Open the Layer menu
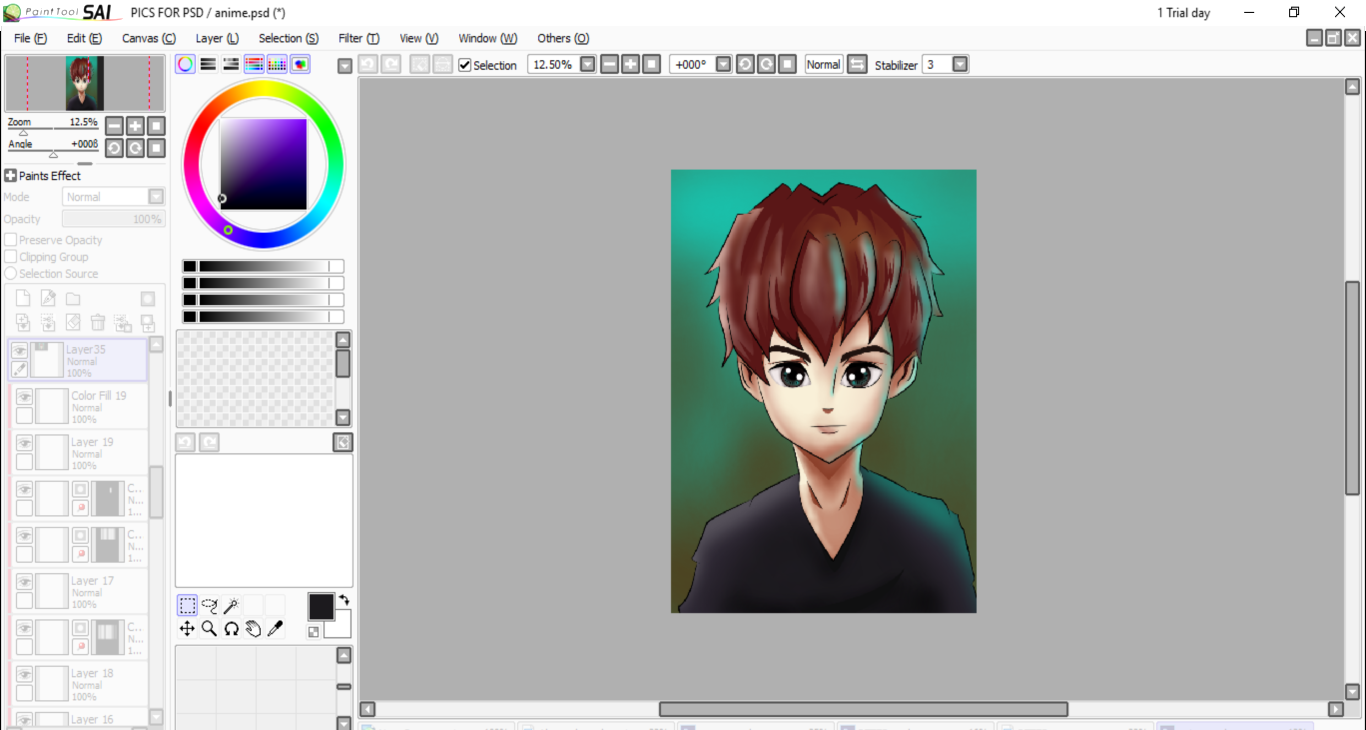The height and width of the screenshot is (730, 1366). coord(217,38)
